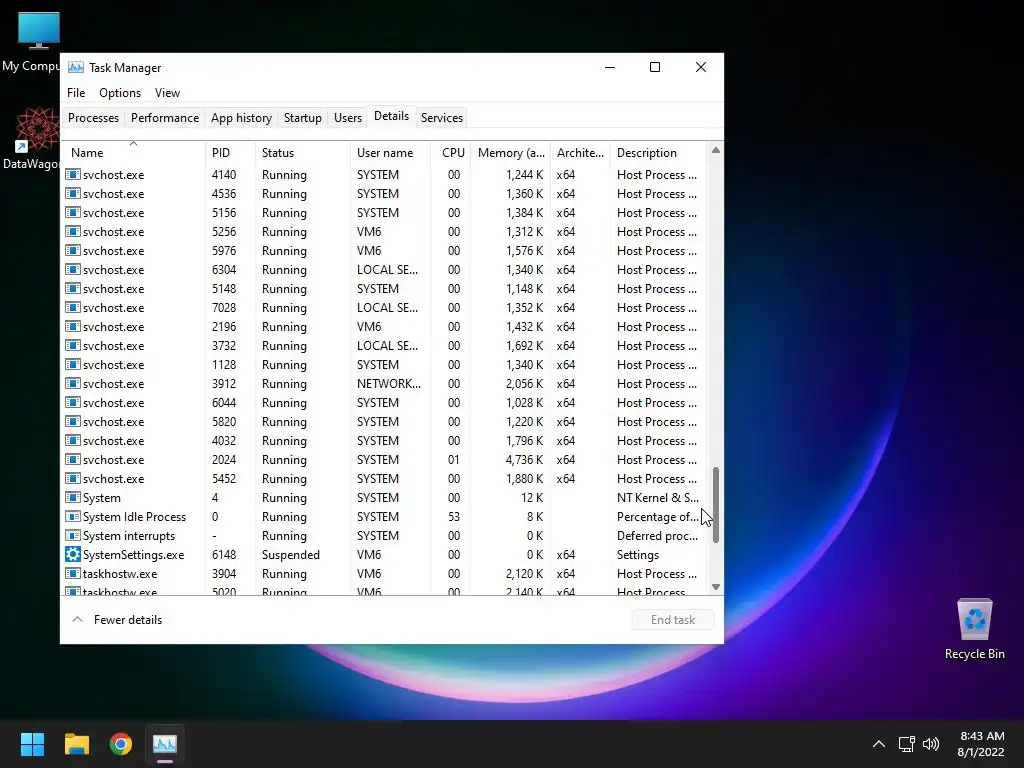Sort by the Memory column header

coord(511,152)
